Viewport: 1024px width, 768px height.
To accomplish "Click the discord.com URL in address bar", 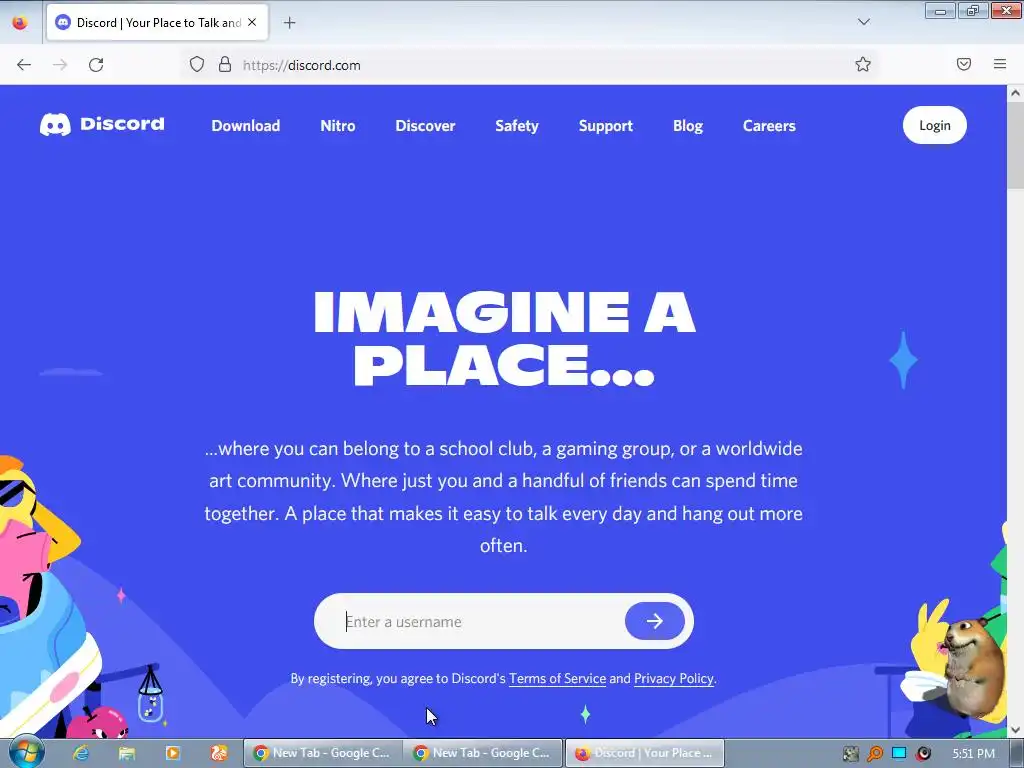I will click(x=302, y=65).
